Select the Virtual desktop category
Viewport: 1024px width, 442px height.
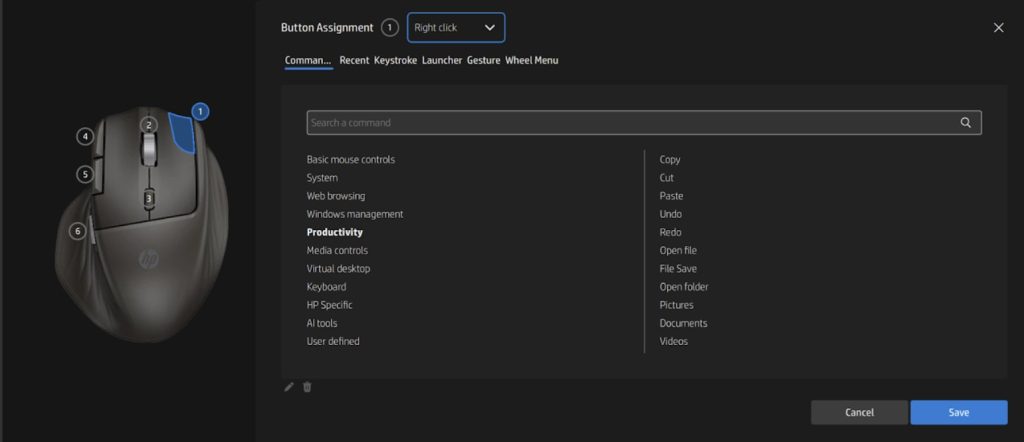[338, 268]
